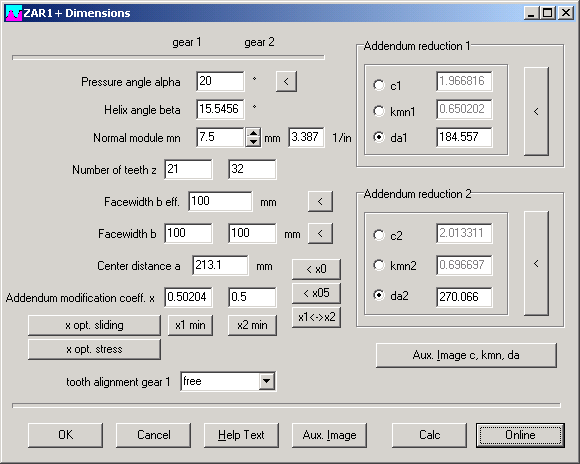
Task: Increase normal module mn with up arrow
Action: [x=253, y=133]
